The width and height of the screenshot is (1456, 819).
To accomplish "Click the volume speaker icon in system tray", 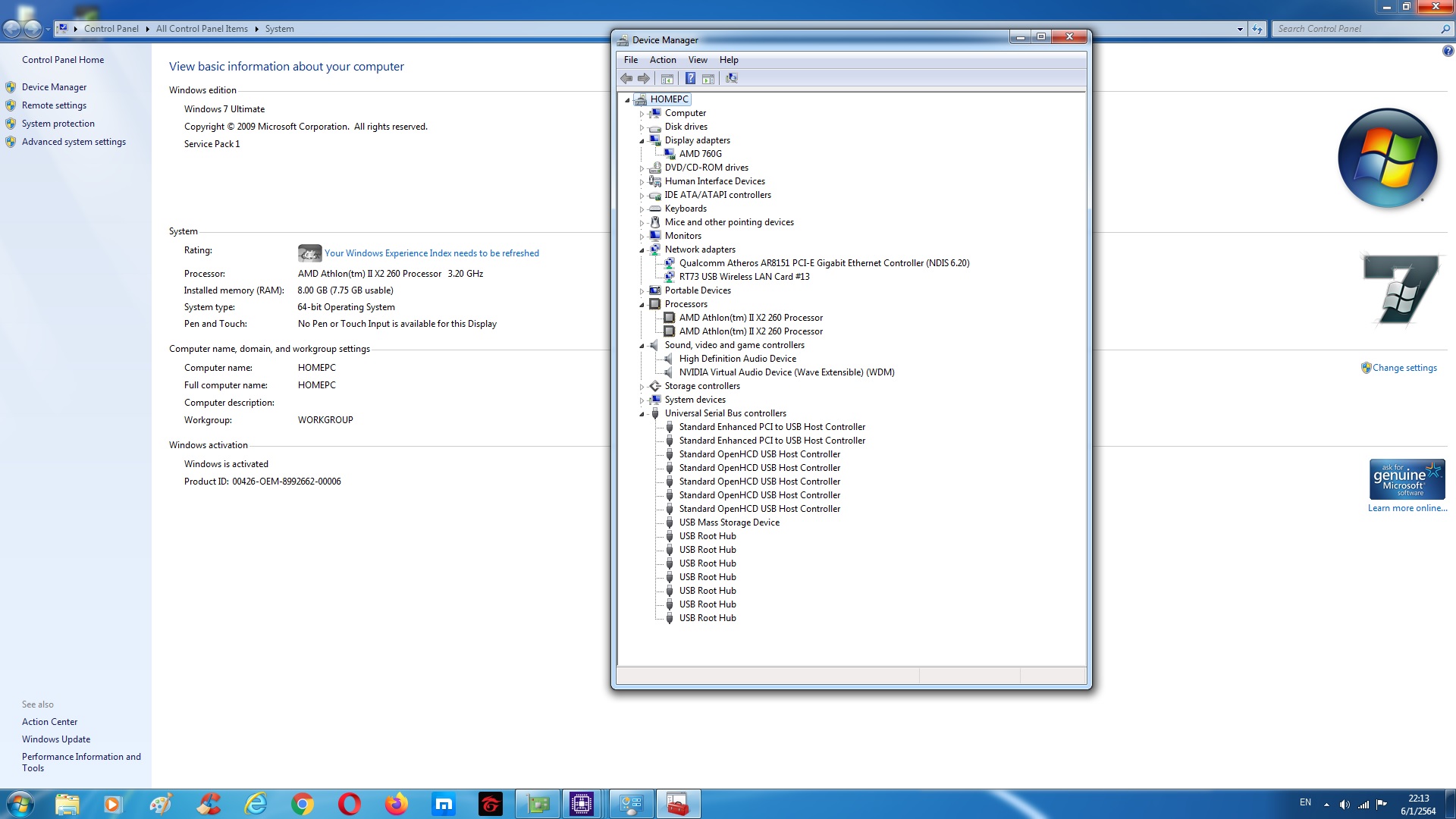I will 1345,805.
